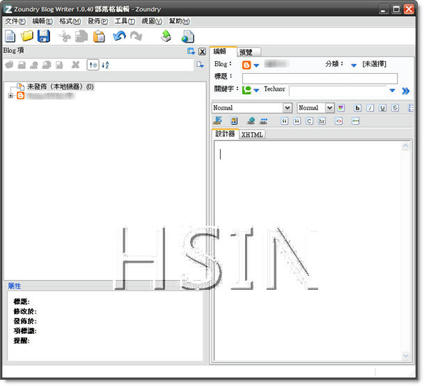
Task: Click the gray redo arrow
Action: pos(136,36)
